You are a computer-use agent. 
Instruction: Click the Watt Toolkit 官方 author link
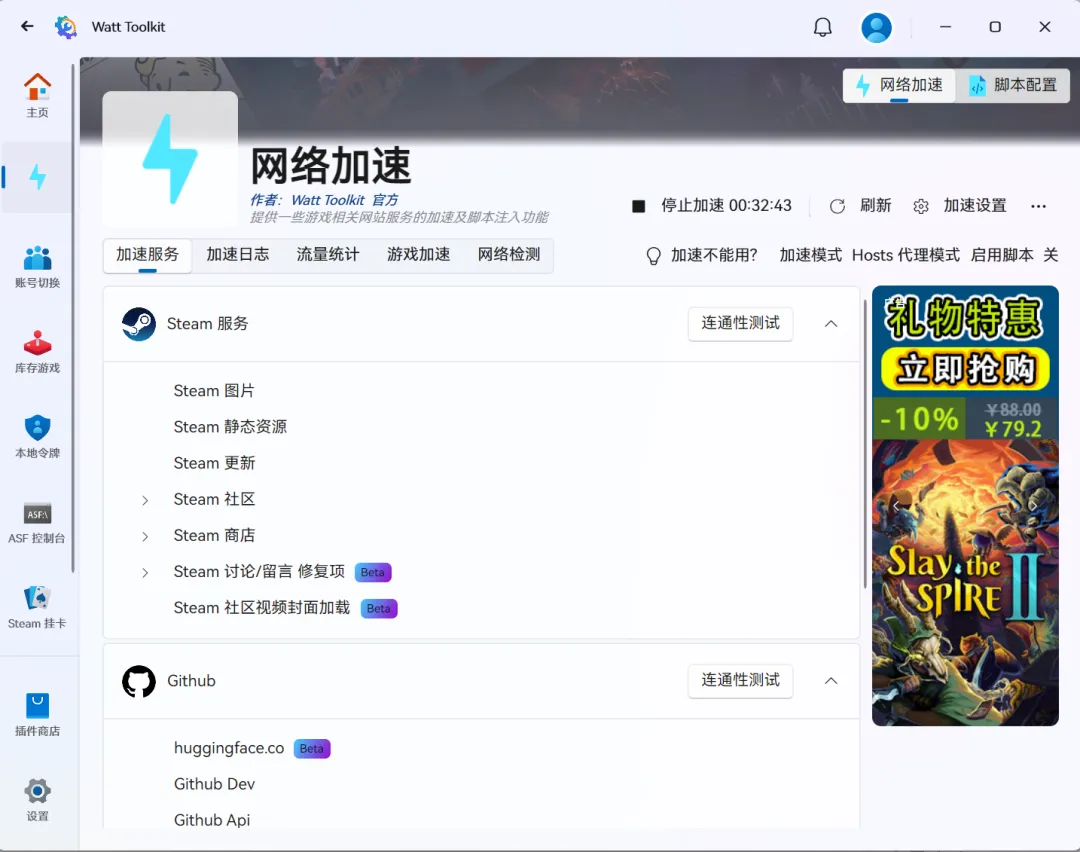coord(344,200)
